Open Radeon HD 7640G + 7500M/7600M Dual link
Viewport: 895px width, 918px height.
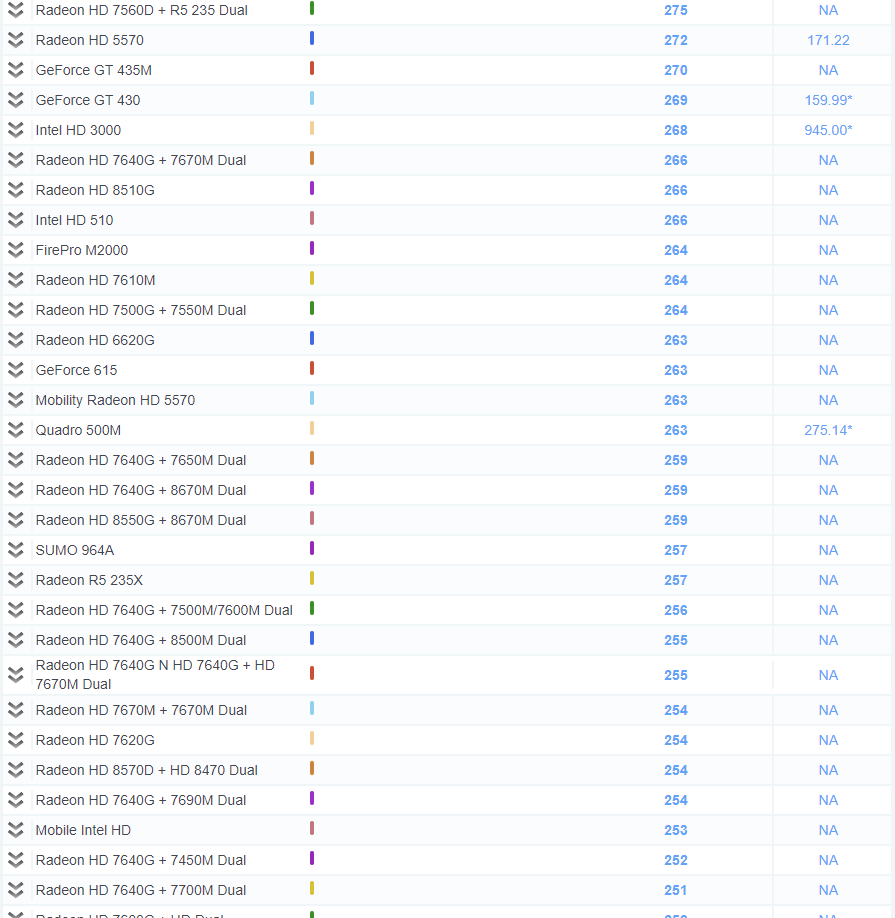[164, 610]
